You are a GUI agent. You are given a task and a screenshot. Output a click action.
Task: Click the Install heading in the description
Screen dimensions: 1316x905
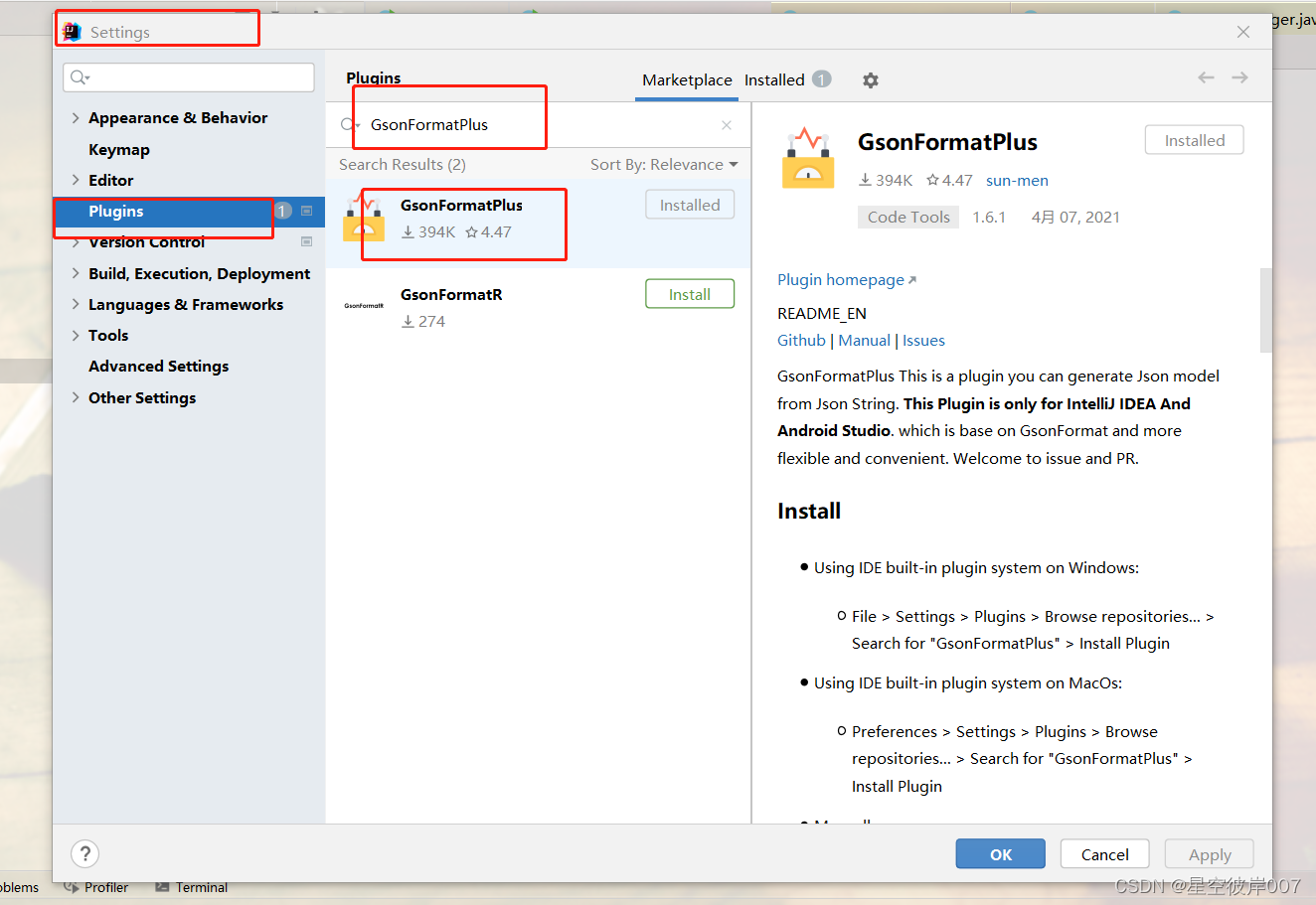(x=809, y=512)
